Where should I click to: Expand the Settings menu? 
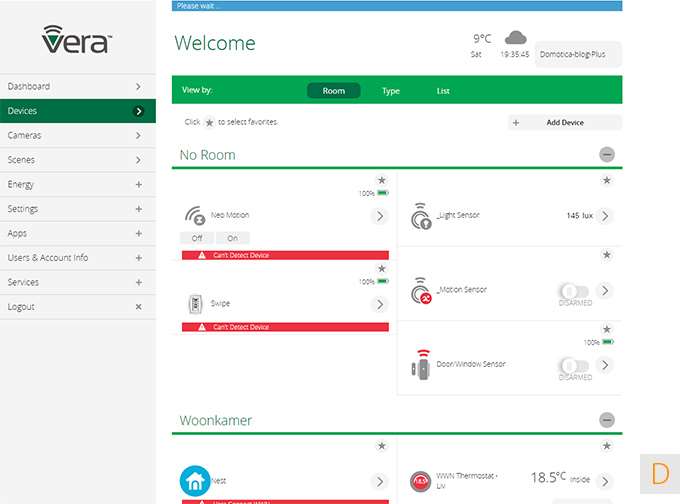(x=138, y=209)
